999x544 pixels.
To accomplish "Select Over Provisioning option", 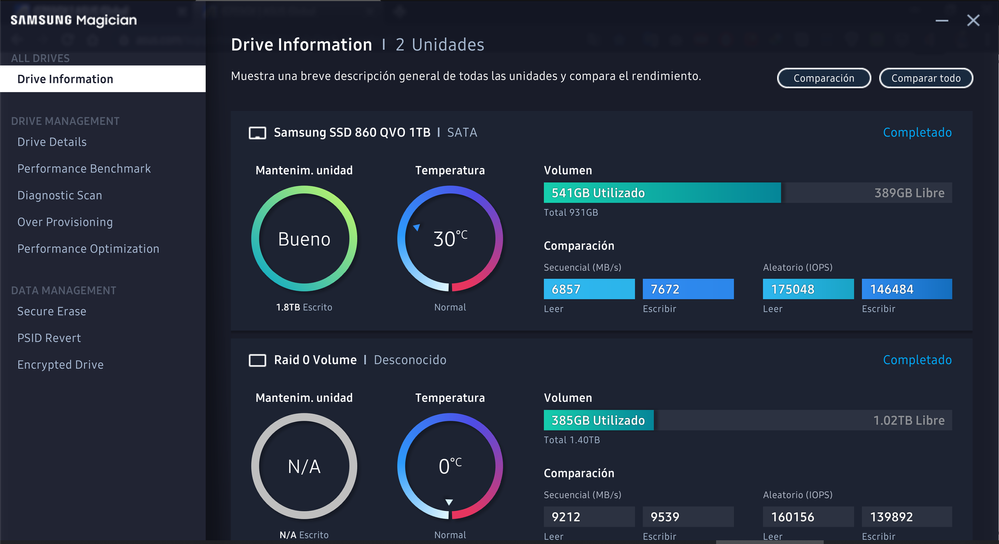I will 65,222.
